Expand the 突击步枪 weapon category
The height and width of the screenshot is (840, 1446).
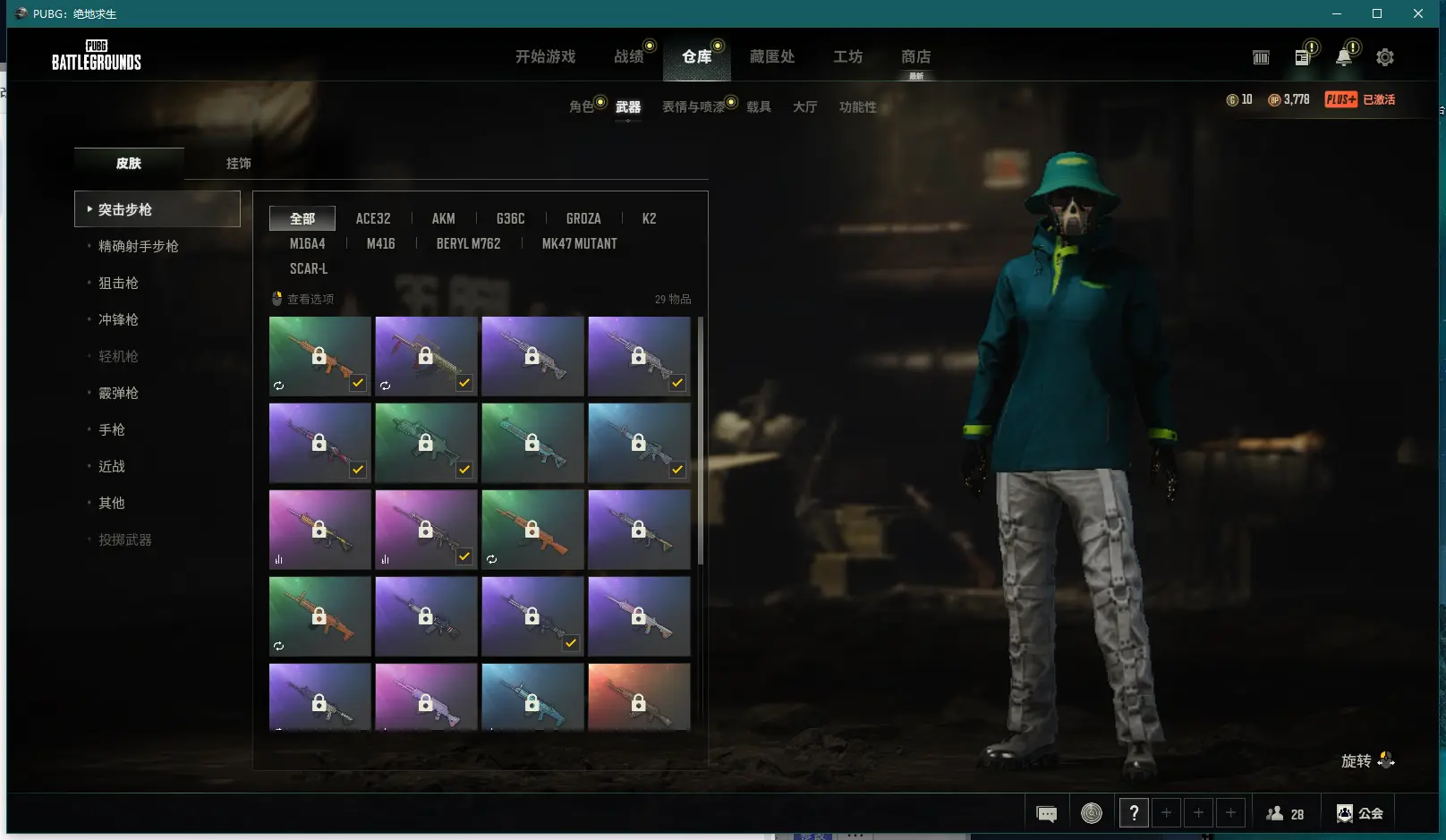point(157,209)
